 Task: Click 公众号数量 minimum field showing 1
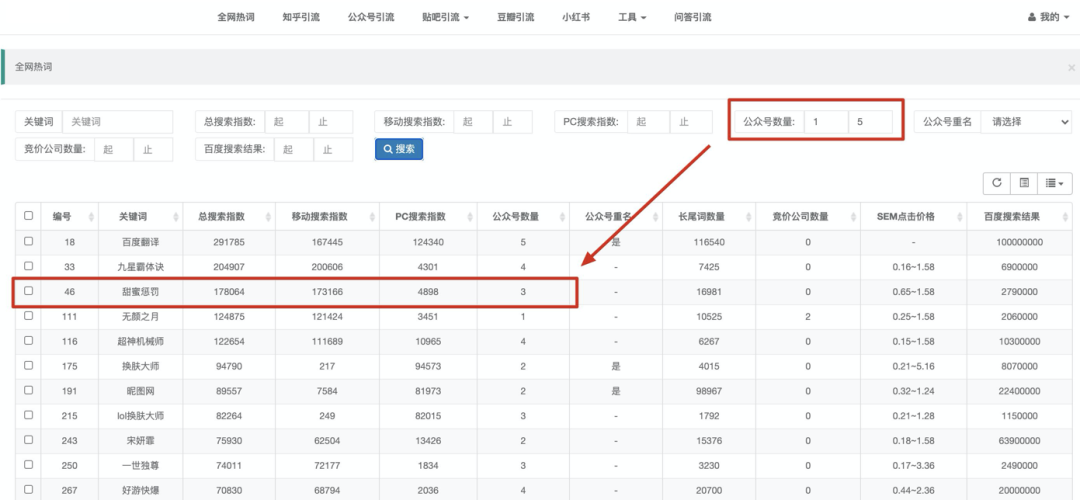point(826,122)
